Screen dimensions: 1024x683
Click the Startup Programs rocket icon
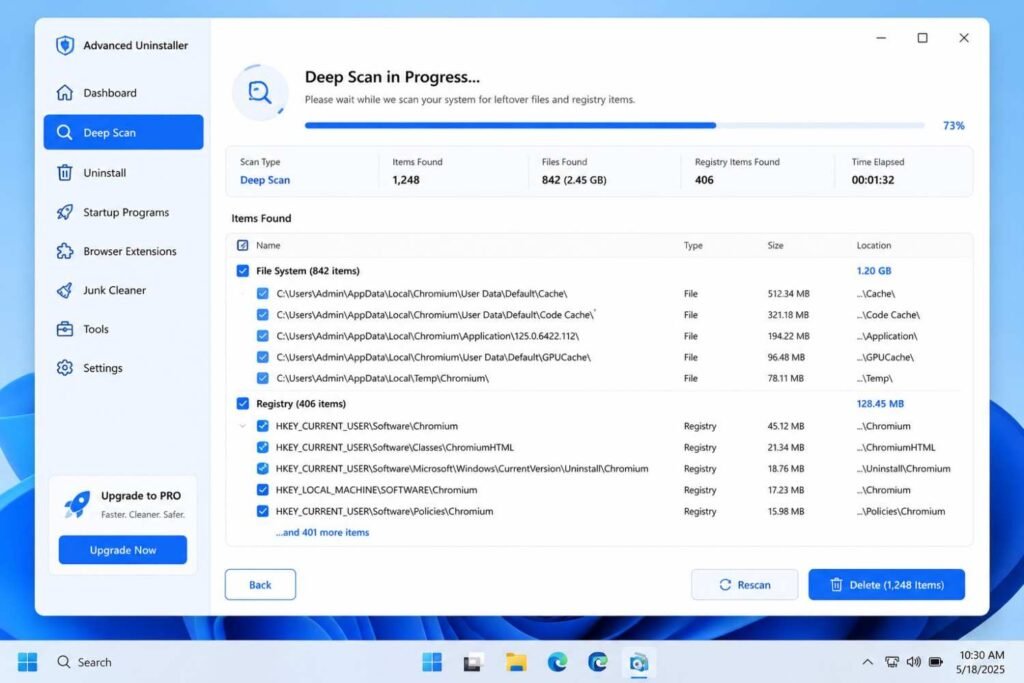tap(65, 212)
